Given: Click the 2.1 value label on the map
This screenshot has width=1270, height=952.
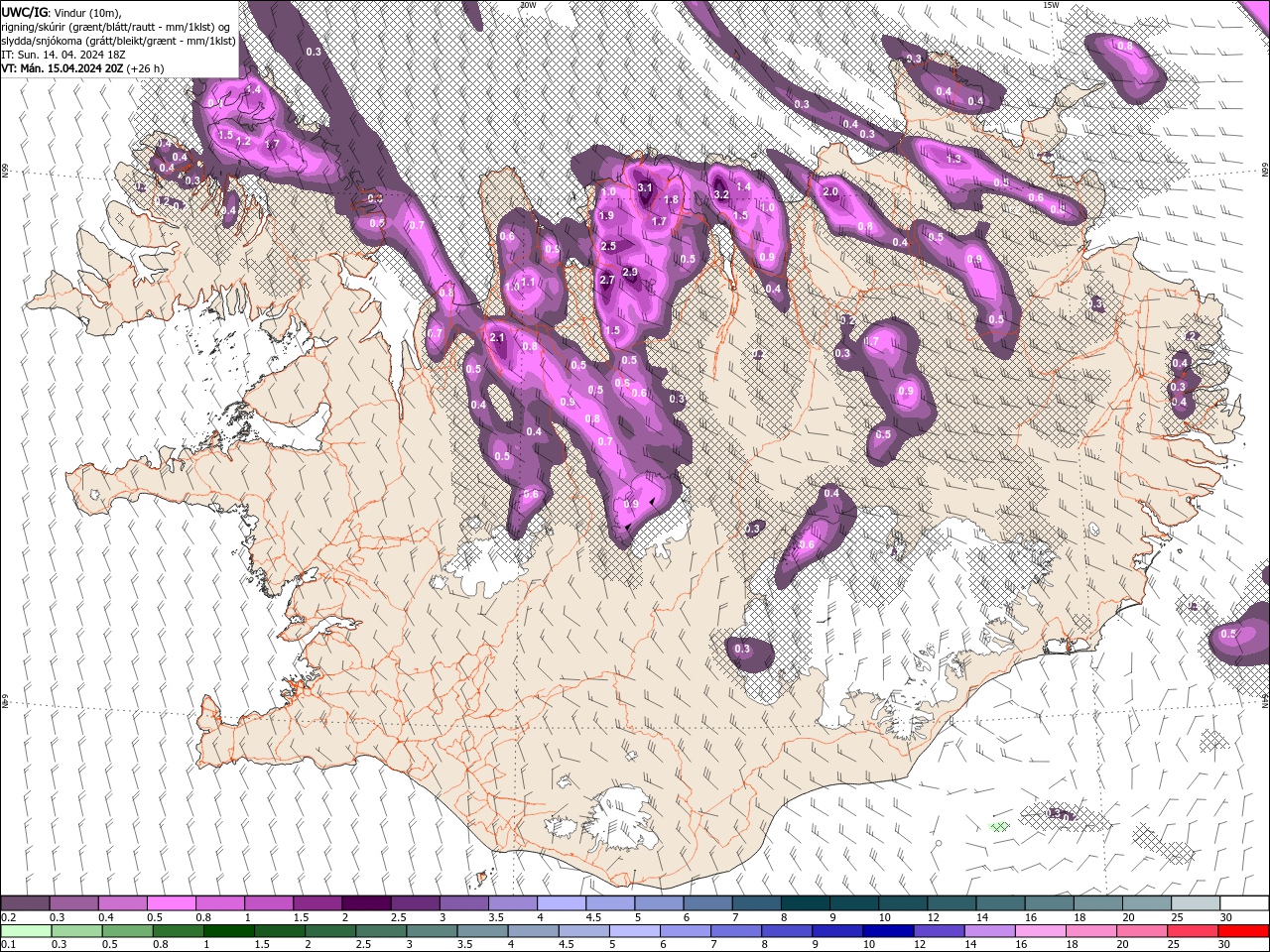Looking at the screenshot, I should tap(498, 337).
